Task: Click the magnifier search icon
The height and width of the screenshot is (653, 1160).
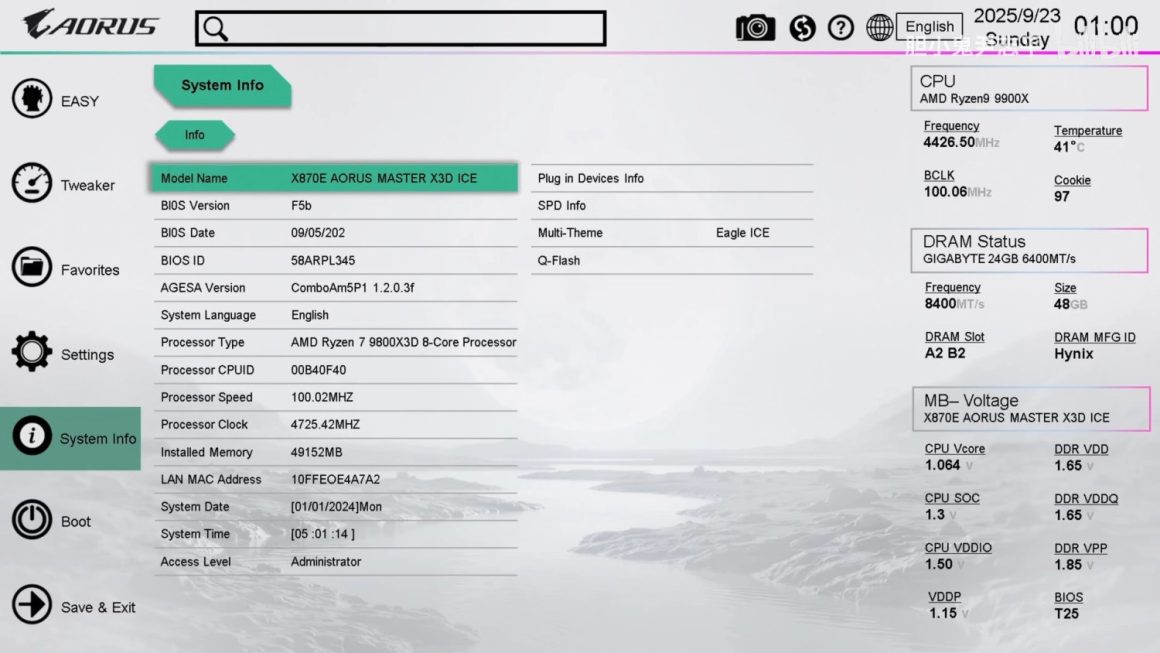Action: [215, 29]
